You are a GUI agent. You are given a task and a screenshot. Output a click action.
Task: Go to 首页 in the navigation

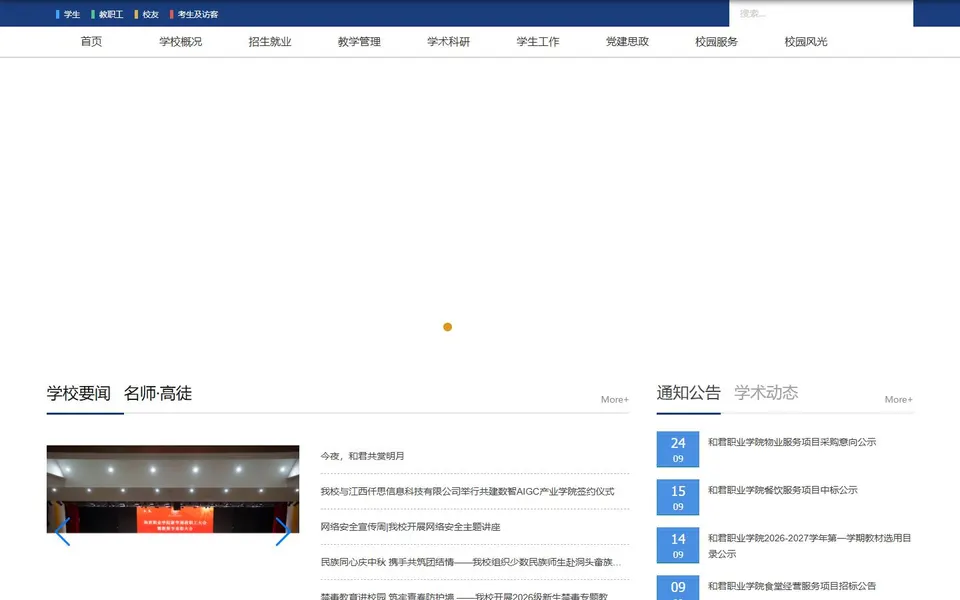point(91,42)
